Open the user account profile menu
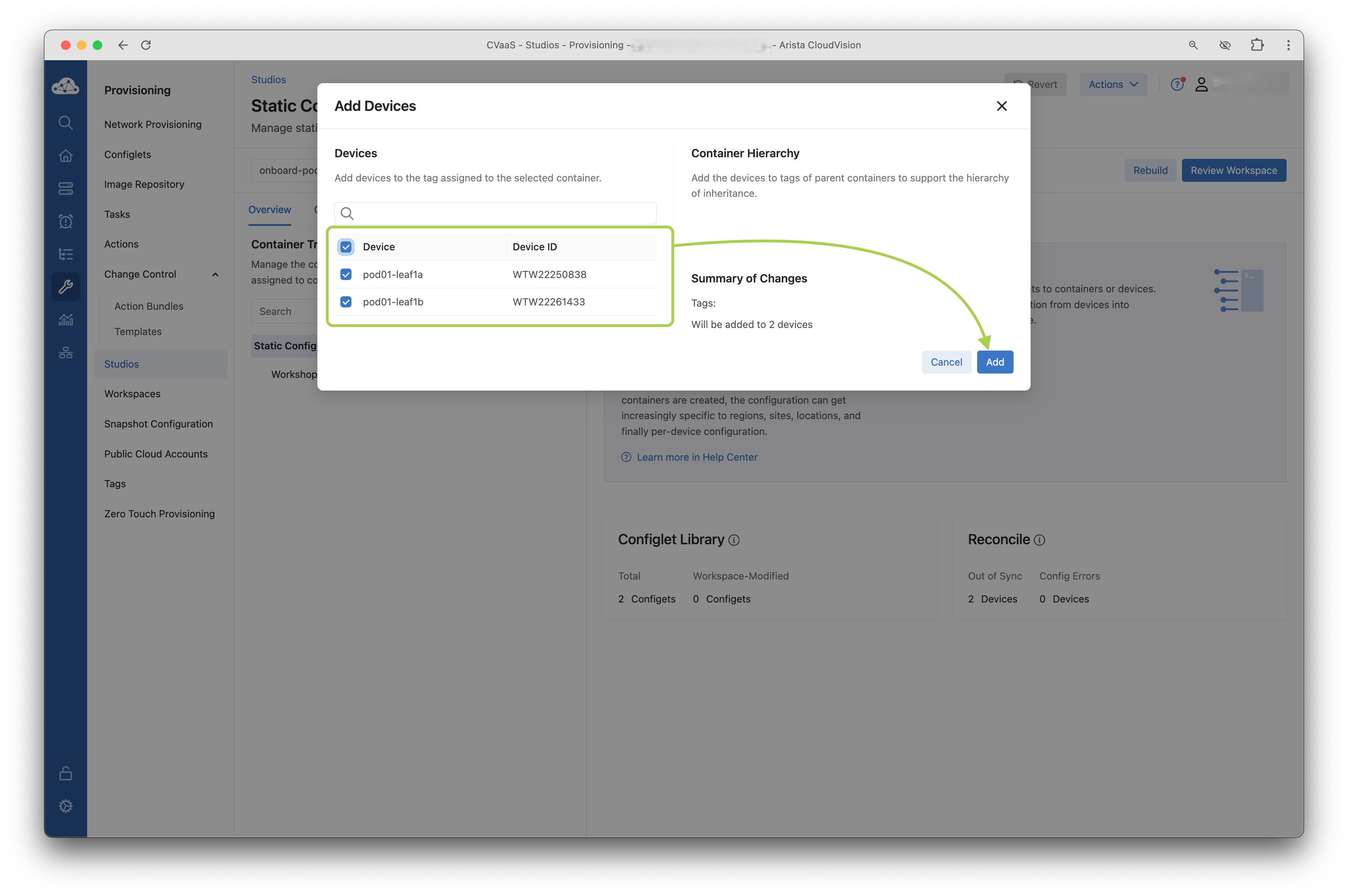The width and height of the screenshot is (1348, 896). (1201, 85)
